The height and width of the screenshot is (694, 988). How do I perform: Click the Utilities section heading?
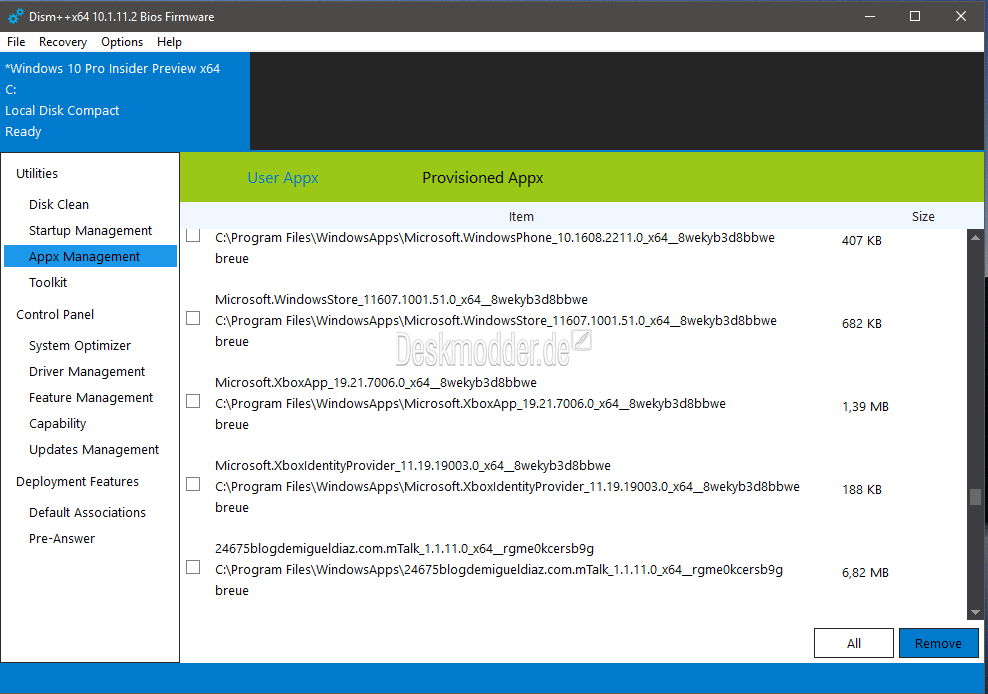tap(37, 173)
